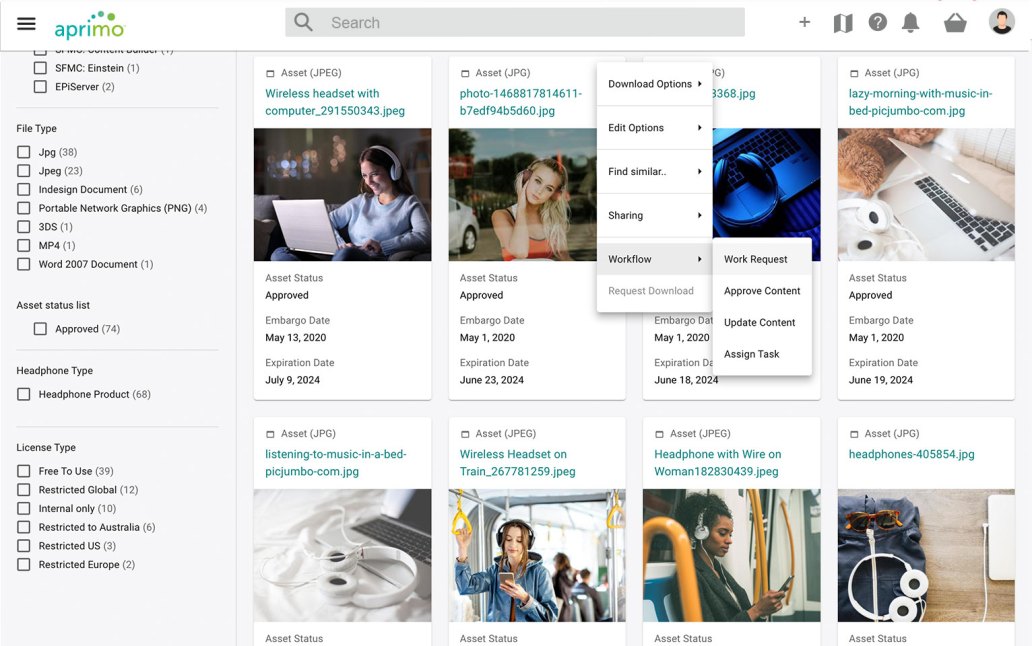Click asset type icon on Headphone with Wire card

point(659,434)
